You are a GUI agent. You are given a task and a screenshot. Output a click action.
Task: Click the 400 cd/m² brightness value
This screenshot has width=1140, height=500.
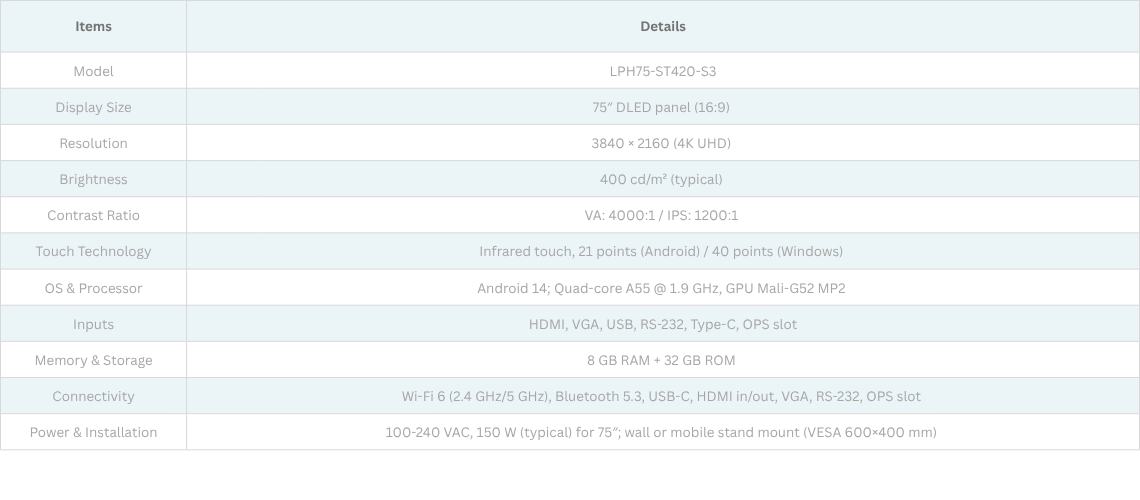tap(662, 179)
